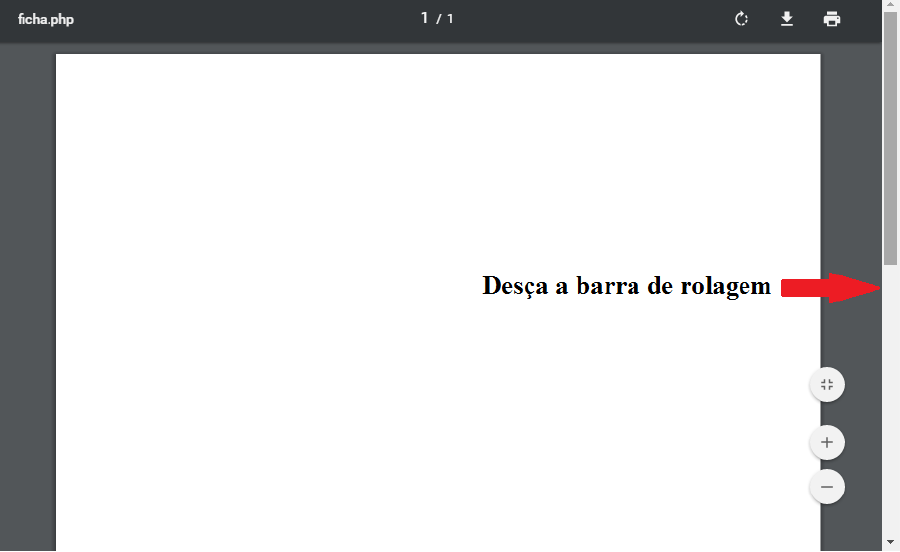Rotate the PDF document clockwise
The height and width of the screenshot is (552, 900).
click(741, 19)
